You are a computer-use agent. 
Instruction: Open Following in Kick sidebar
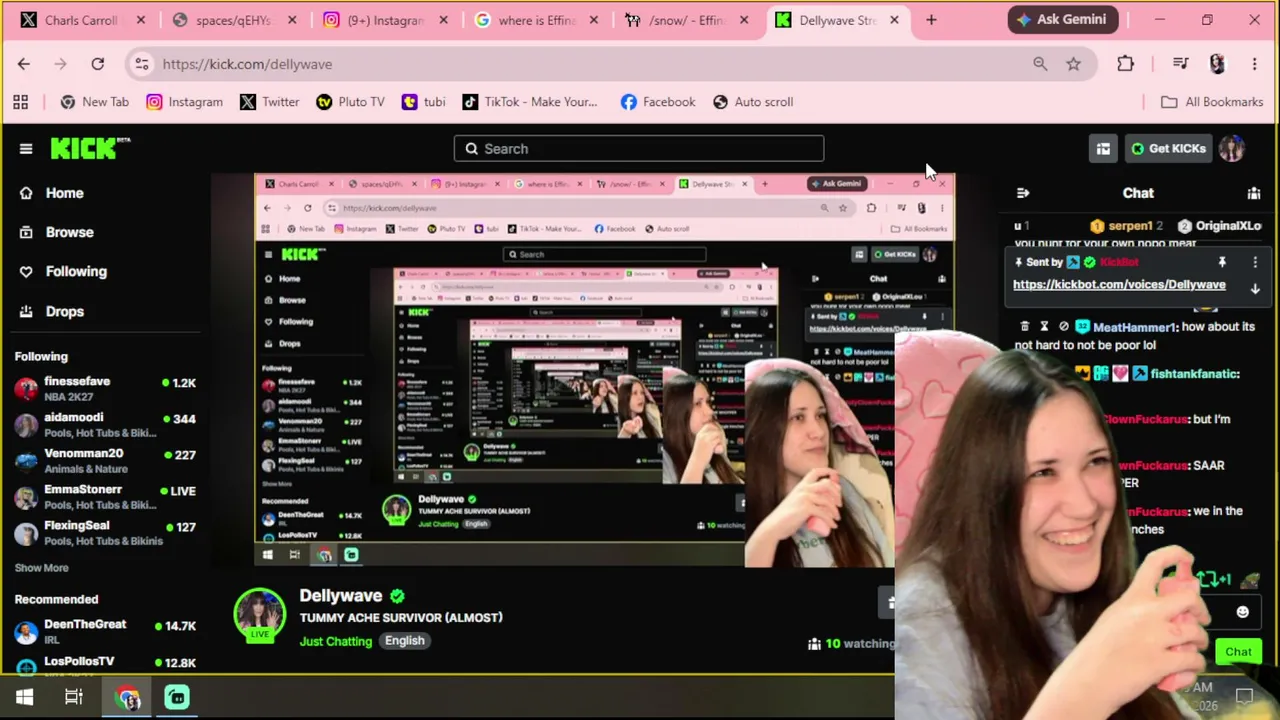click(x=62, y=271)
